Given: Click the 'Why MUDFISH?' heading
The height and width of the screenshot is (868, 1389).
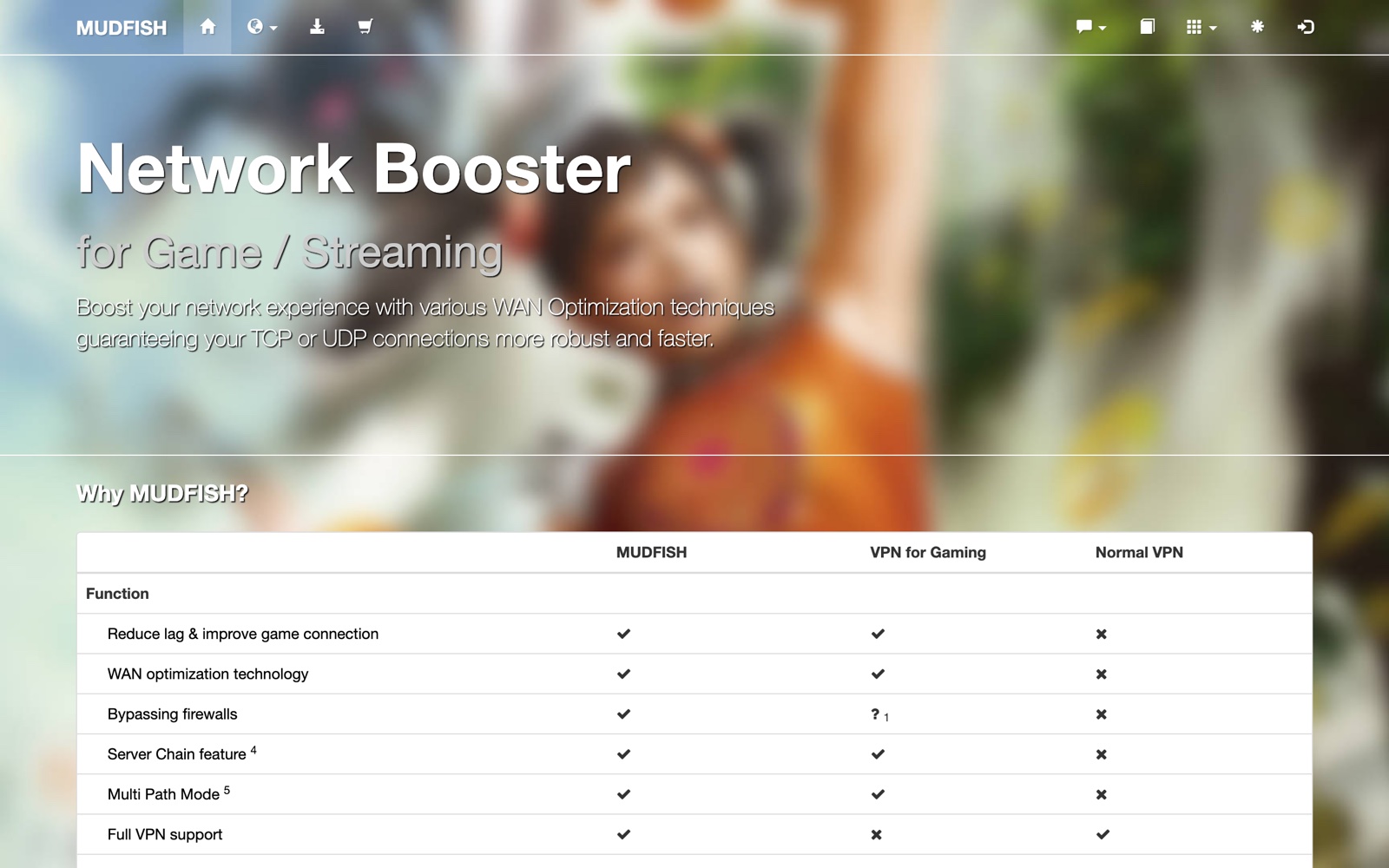Looking at the screenshot, I should (x=162, y=494).
